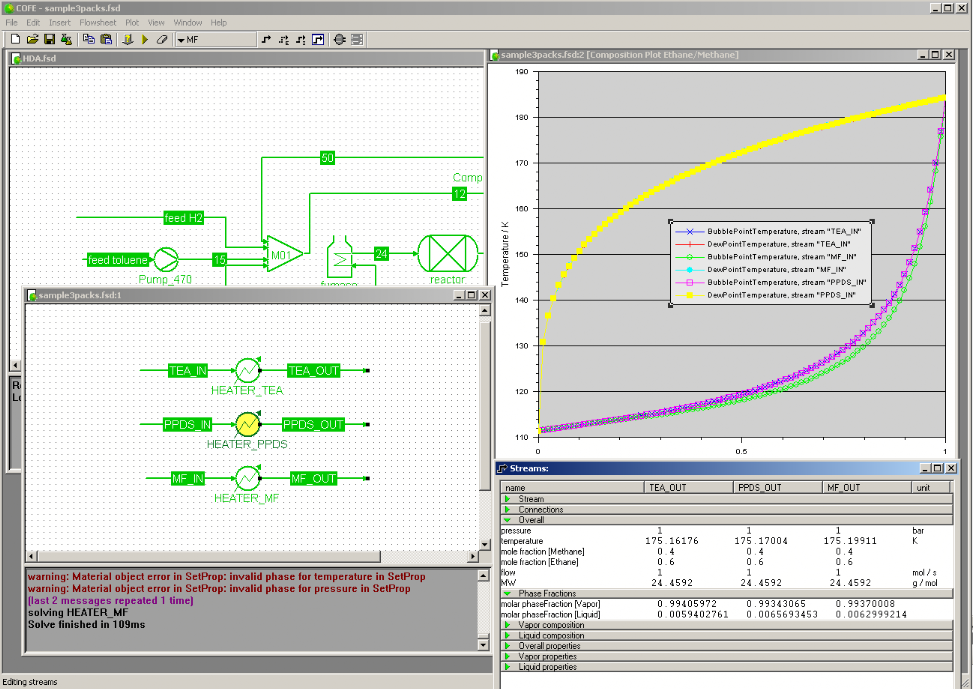Open a flowsheet file from toolbar
Image resolution: width=973 pixels, height=689 pixels.
click(x=33, y=39)
